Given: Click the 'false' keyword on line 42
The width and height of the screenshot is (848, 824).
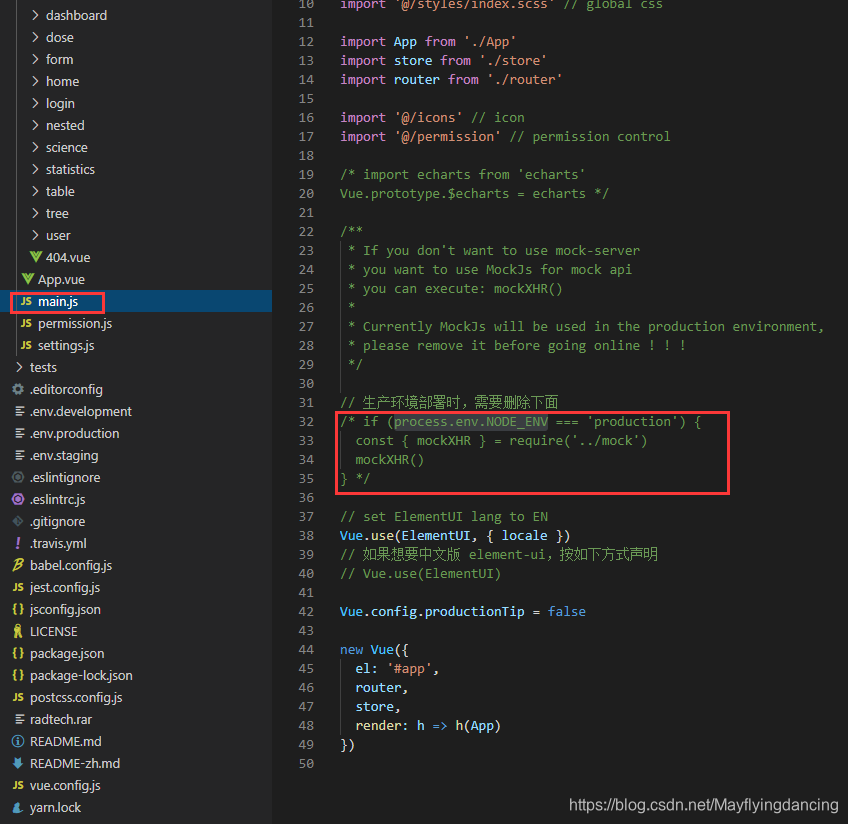Looking at the screenshot, I should click(567, 612).
